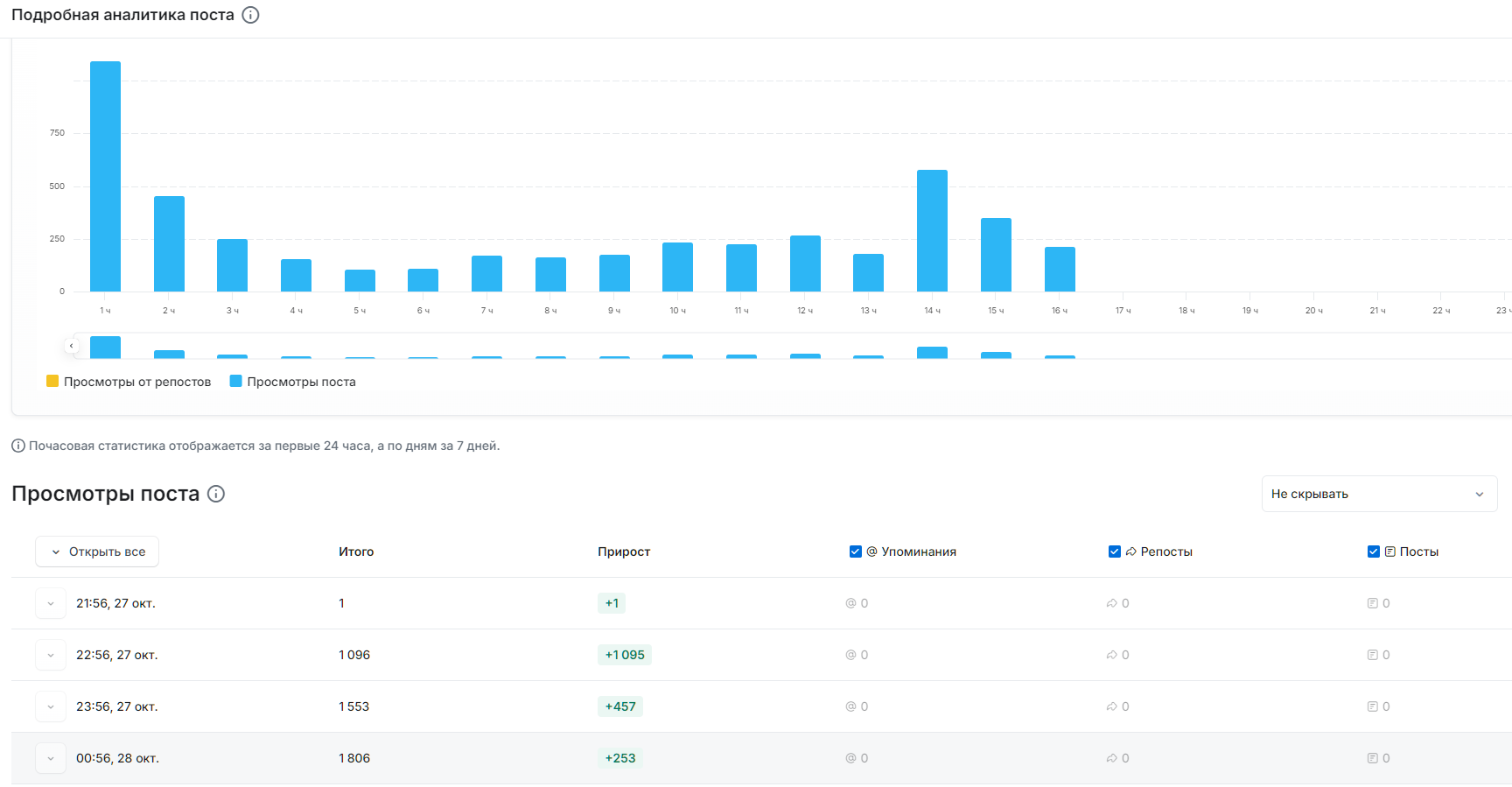
Task: Click the +1 growth badge
Action: pyautogui.click(x=612, y=603)
